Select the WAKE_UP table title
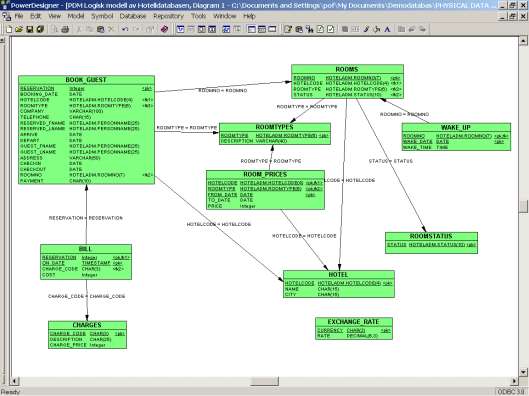 pos(456,128)
